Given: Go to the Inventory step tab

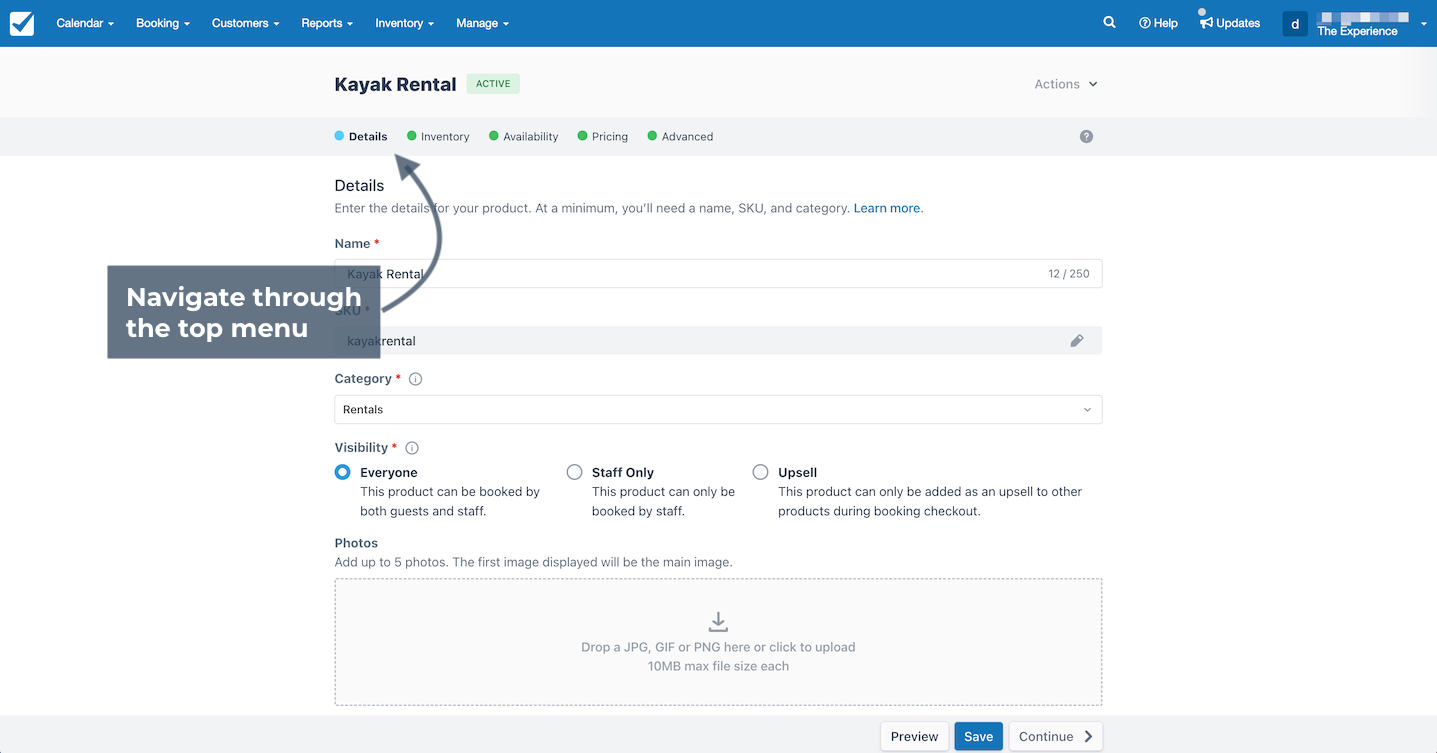Looking at the screenshot, I should click(438, 136).
